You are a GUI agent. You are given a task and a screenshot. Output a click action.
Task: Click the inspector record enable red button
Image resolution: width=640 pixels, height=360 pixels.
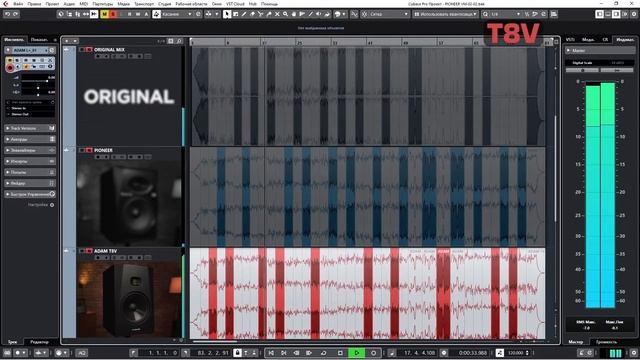[x=10, y=68]
